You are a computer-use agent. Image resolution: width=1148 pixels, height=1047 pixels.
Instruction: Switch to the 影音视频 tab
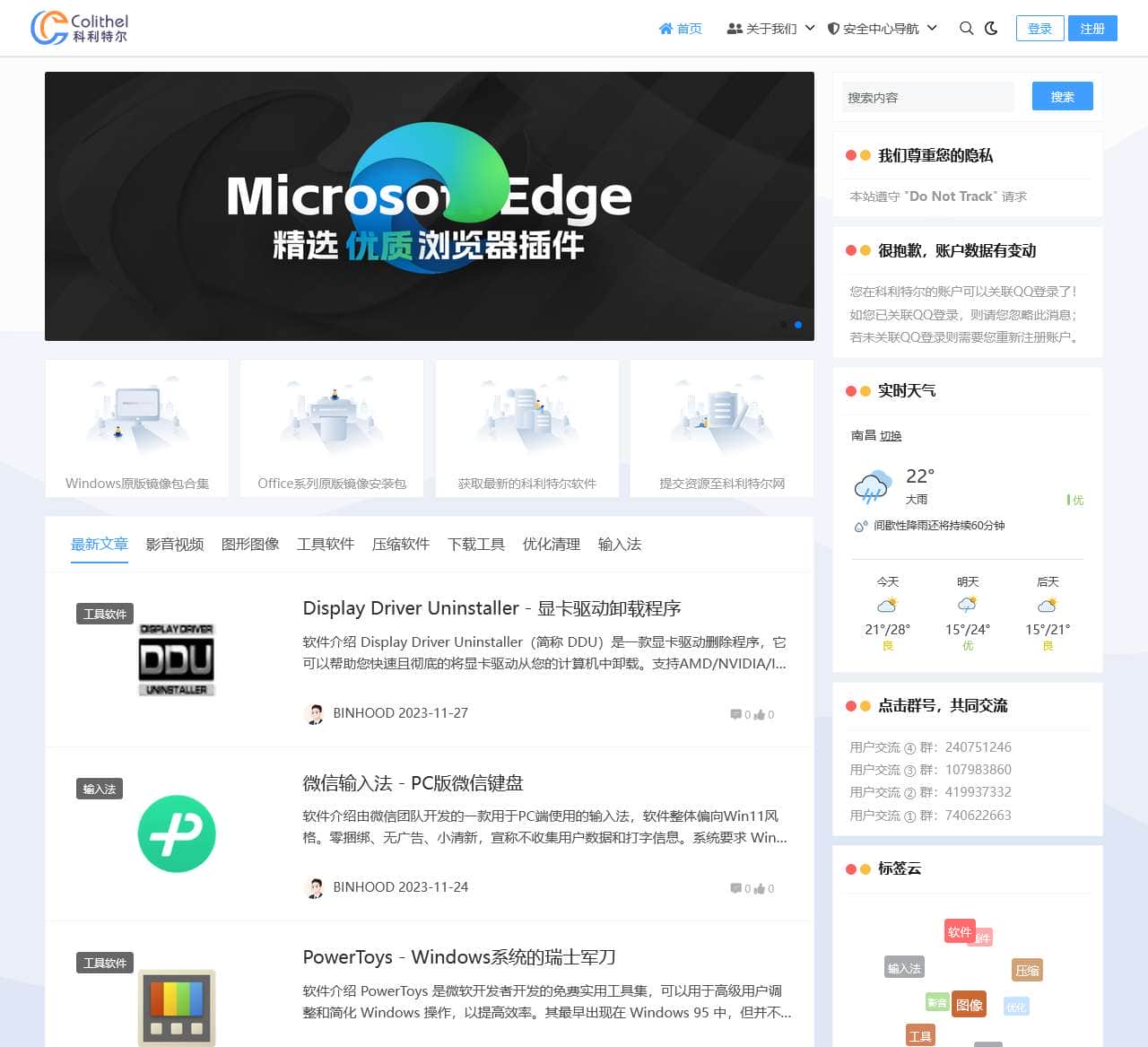tap(175, 545)
